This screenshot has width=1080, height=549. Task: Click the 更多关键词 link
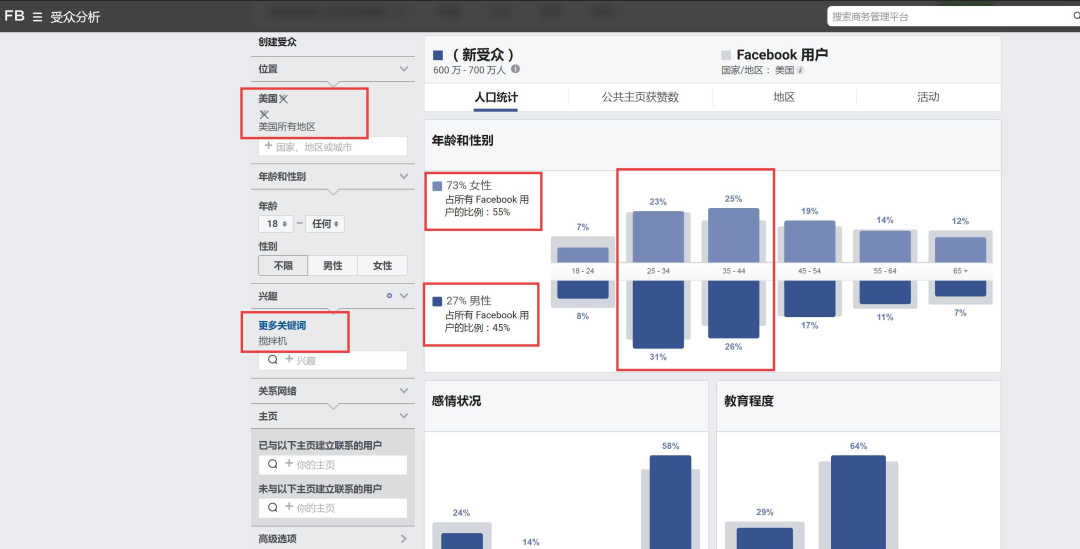coord(282,325)
